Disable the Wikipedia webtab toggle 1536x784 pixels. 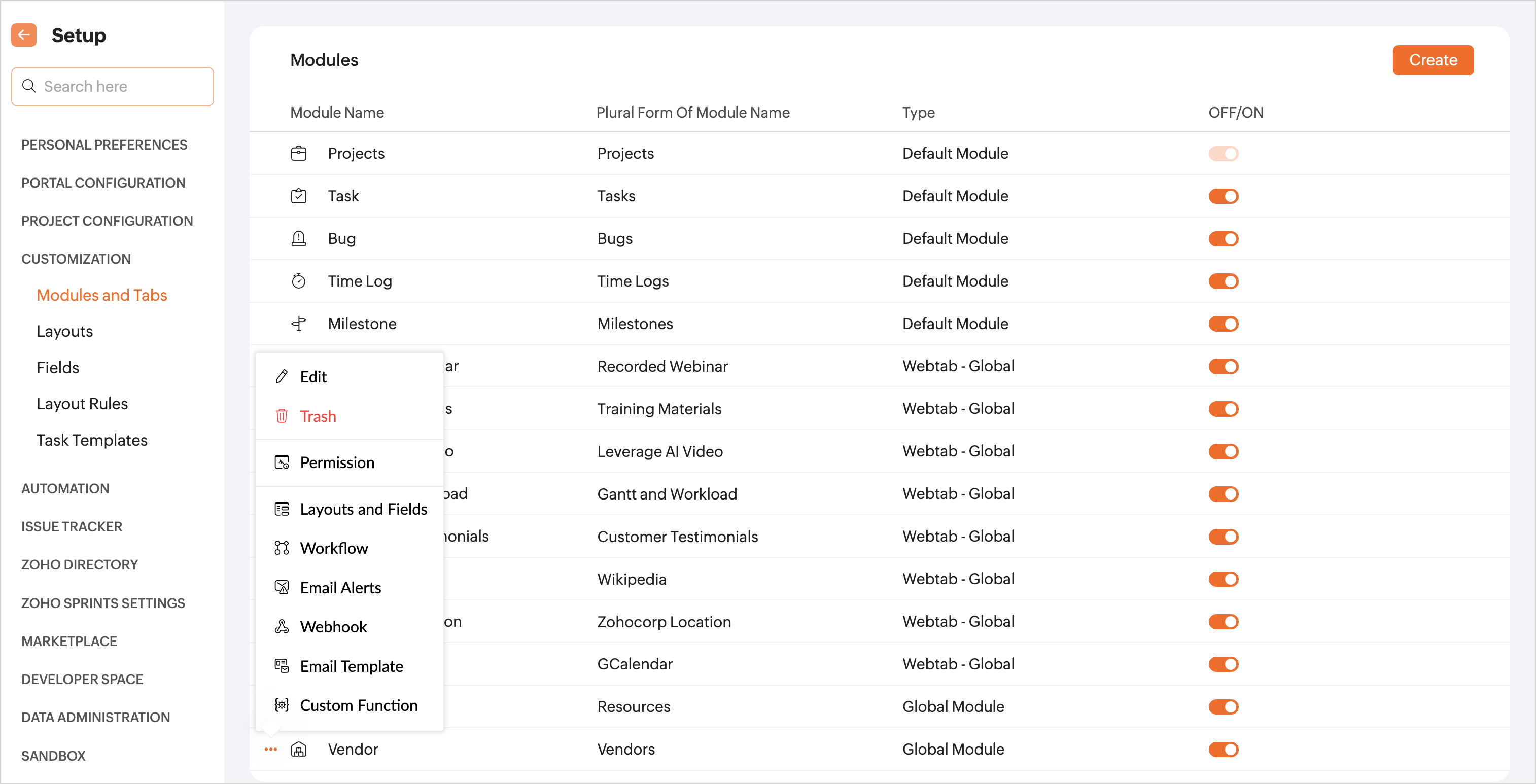[x=1223, y=579]
